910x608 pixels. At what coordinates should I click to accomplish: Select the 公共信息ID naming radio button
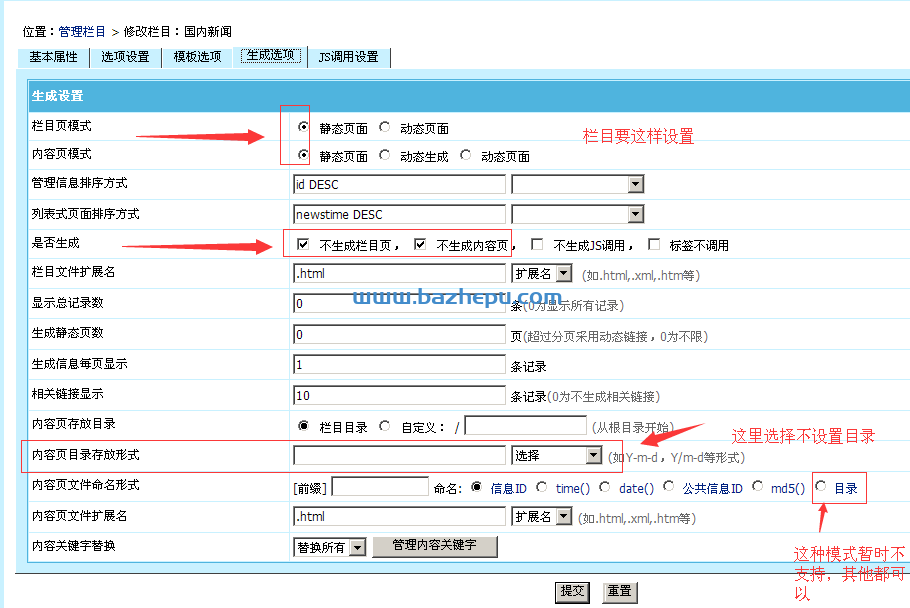point(669,486)
